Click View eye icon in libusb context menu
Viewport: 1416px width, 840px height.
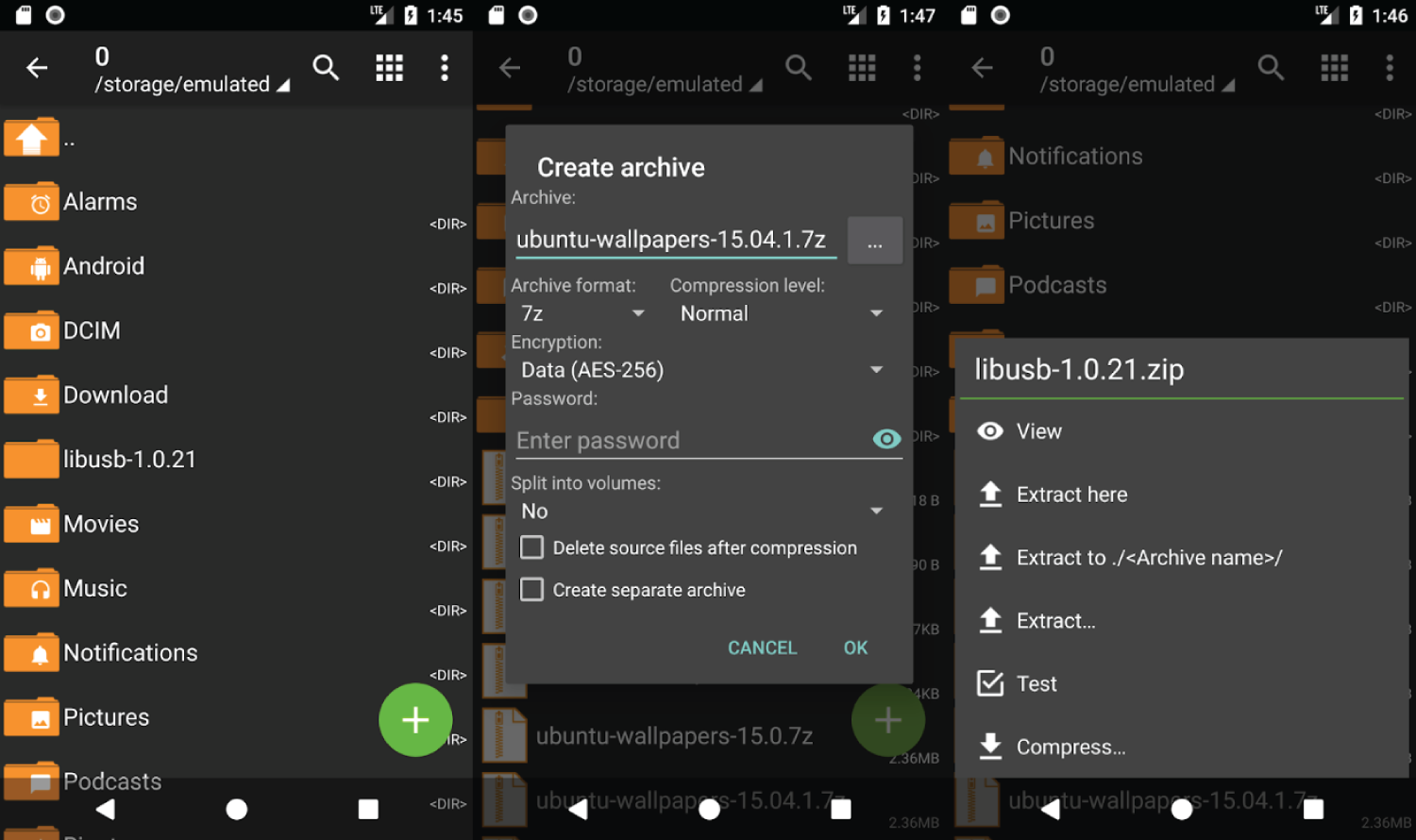coord(990,431)
